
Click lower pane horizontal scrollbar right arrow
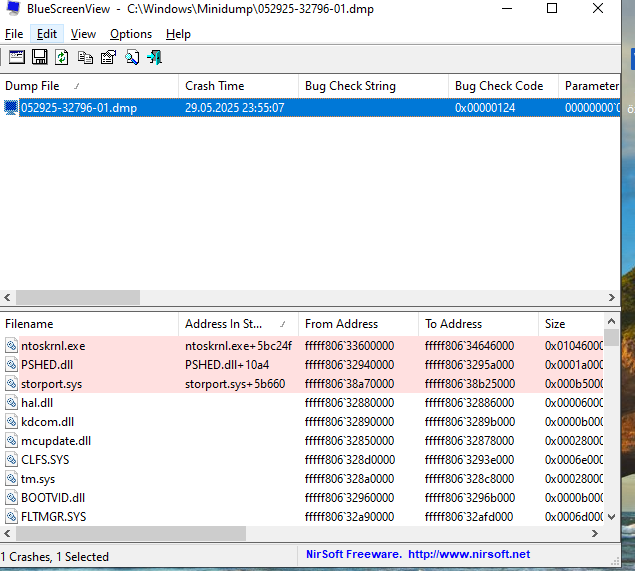tap(595, 533)
